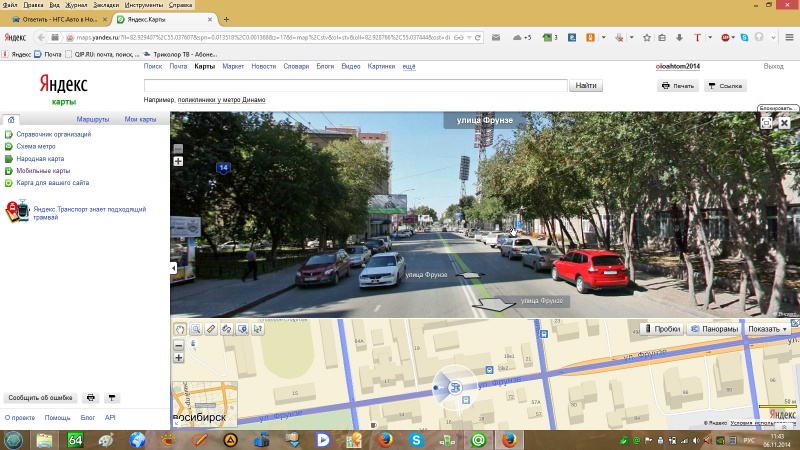Open the Инструменты menu

[x=144, y=5]
